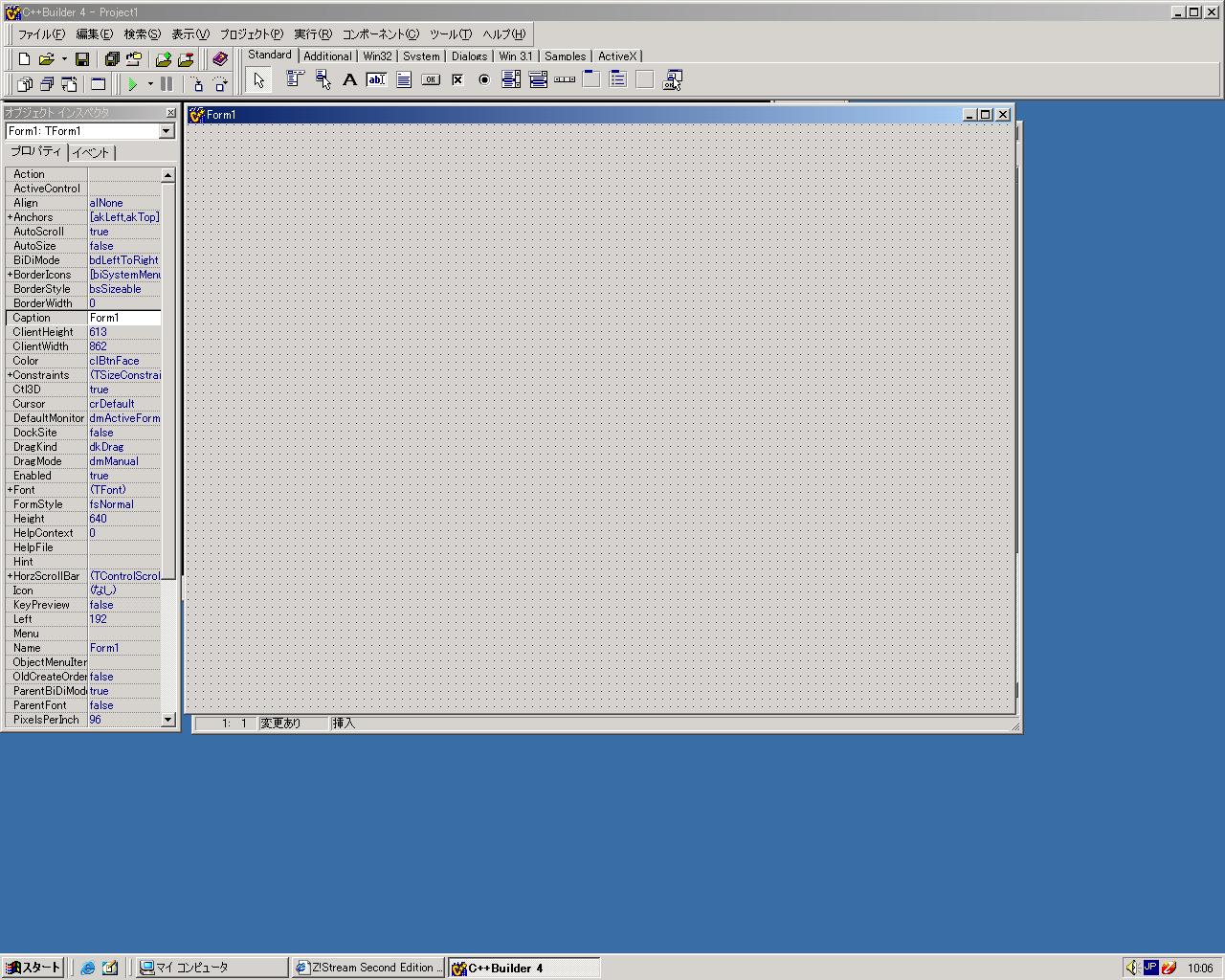The image size is (1225, 980).
Task: Open the Help book icon
Action: (x=220, y=58)
